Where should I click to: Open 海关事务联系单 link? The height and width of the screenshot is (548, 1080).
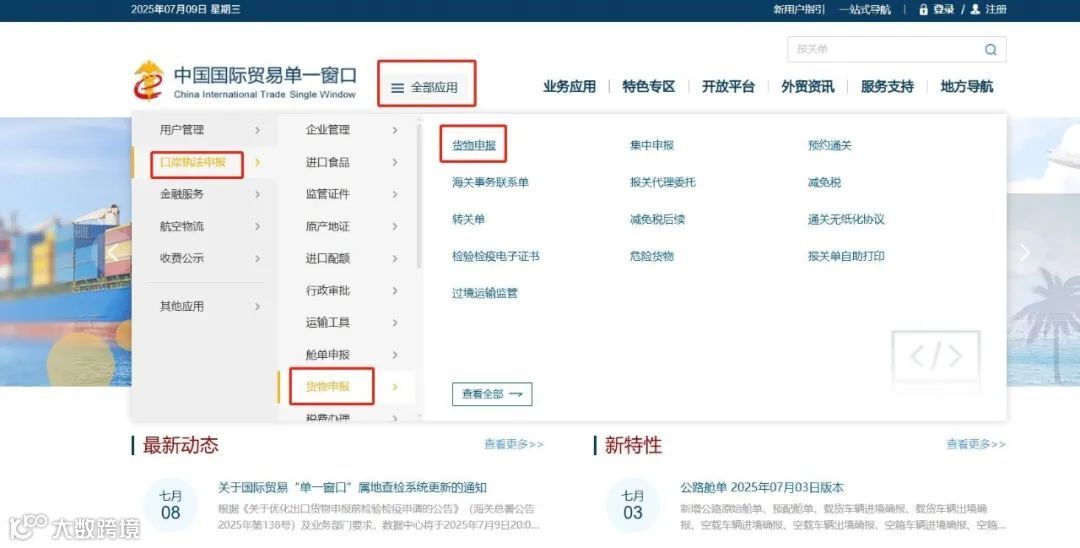click(x=490, y=182)
